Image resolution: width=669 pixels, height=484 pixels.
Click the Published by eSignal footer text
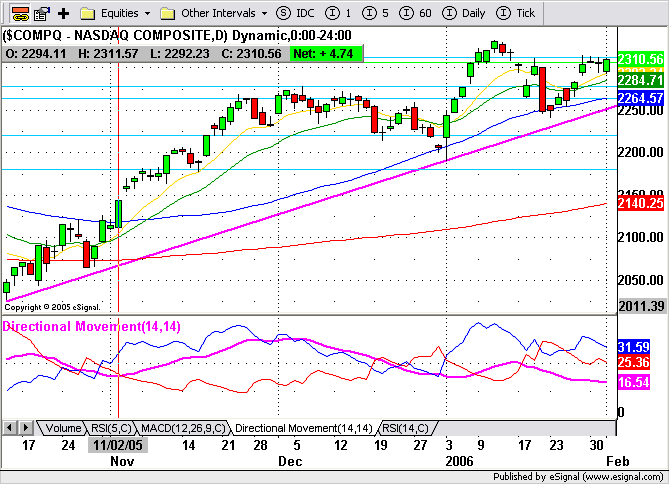[578, 477]
